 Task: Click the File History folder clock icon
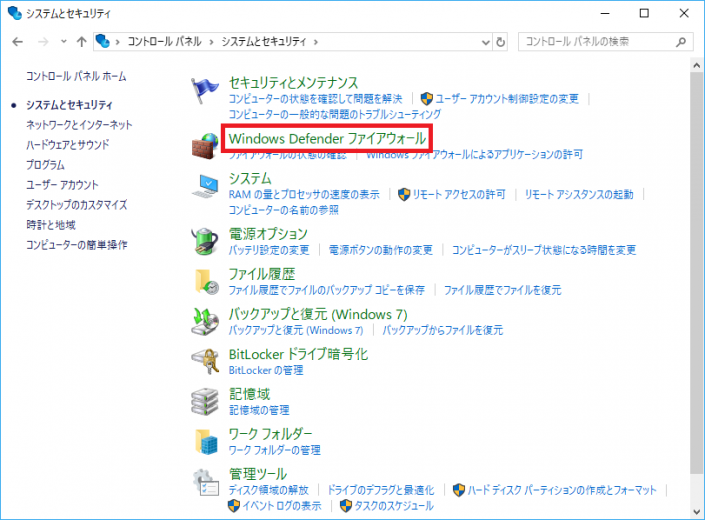(206, 282)
